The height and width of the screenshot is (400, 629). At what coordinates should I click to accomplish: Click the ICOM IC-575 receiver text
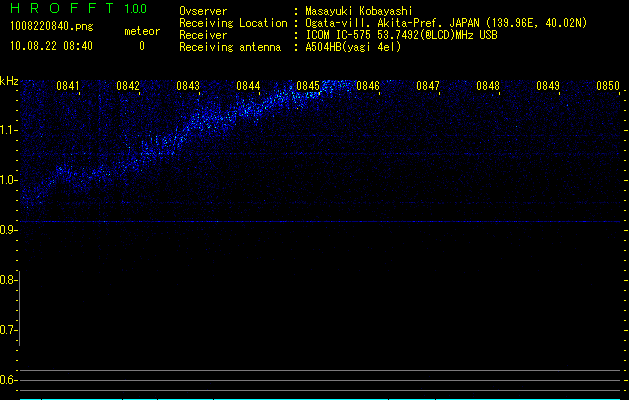point(401,35)
